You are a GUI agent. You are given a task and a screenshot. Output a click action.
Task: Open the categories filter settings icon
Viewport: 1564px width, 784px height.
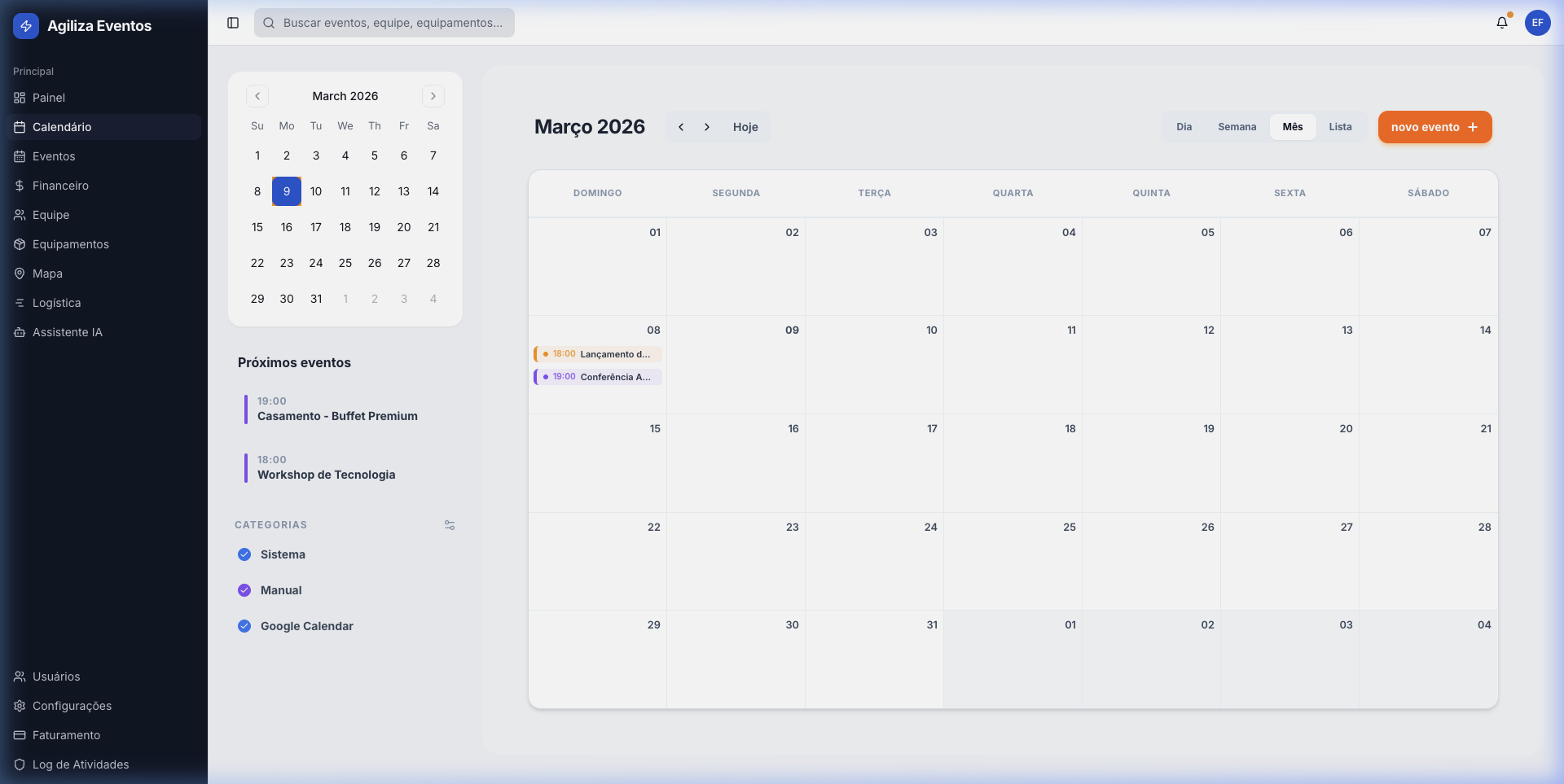point(450,525)
